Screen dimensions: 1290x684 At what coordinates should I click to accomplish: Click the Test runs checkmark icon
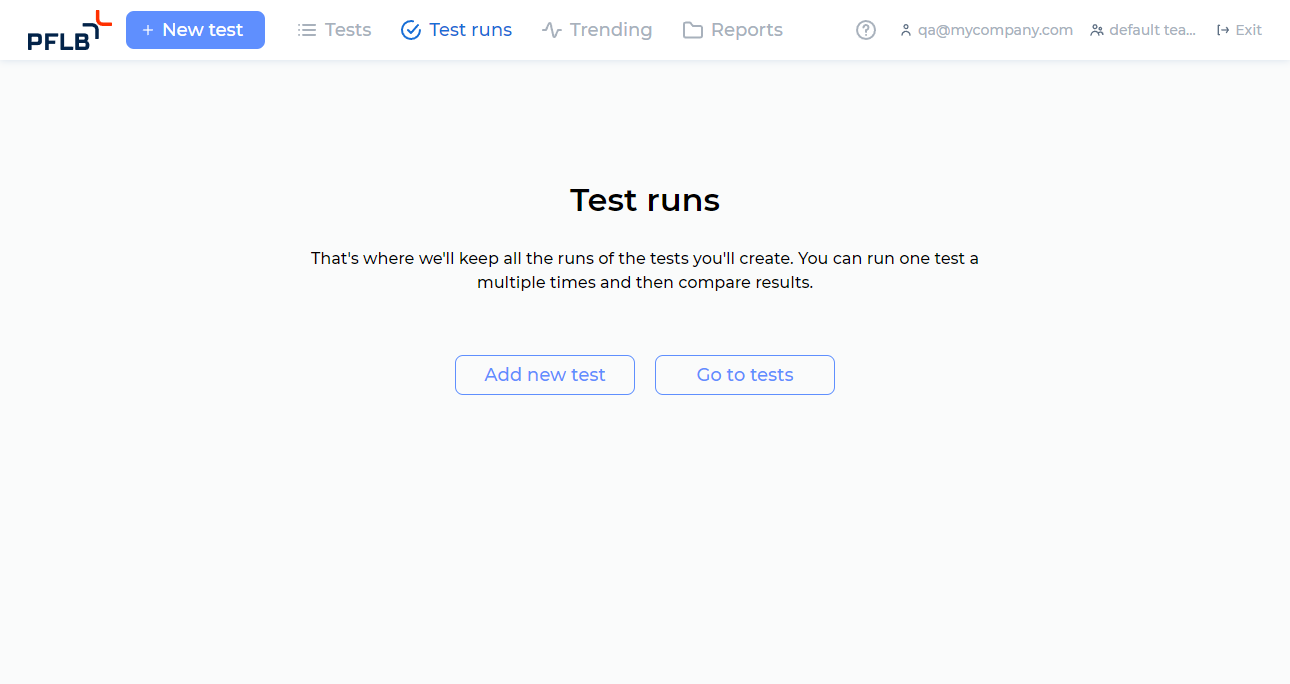point(410,30)
